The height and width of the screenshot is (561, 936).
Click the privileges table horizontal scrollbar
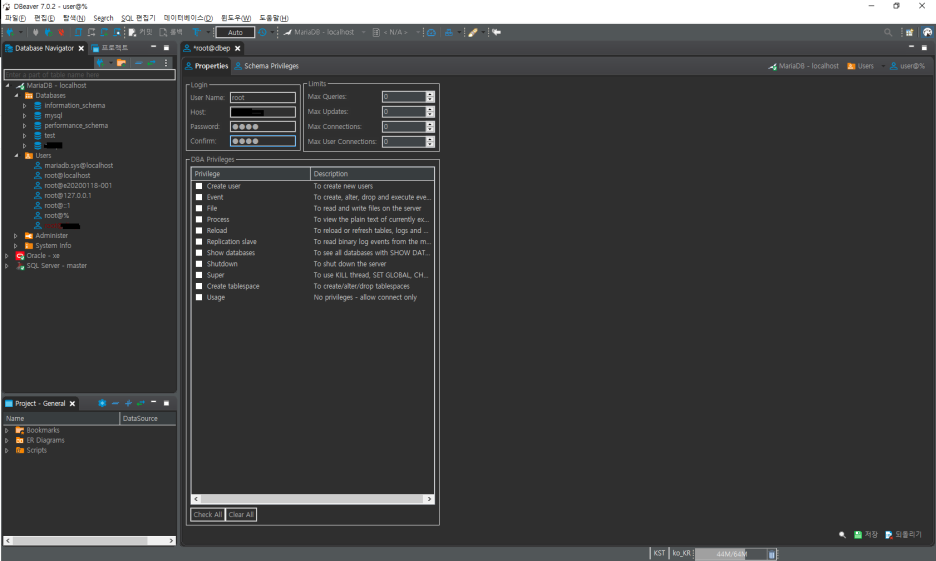[312, 499]
